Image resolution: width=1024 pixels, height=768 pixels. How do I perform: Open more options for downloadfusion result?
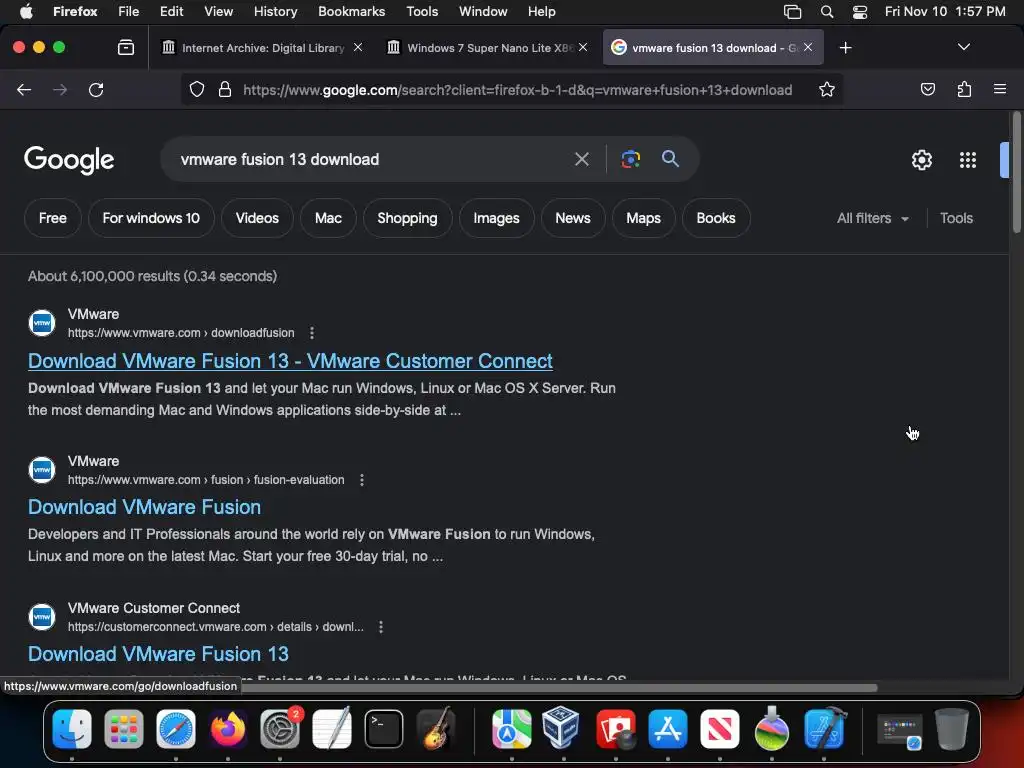(312, 333)
